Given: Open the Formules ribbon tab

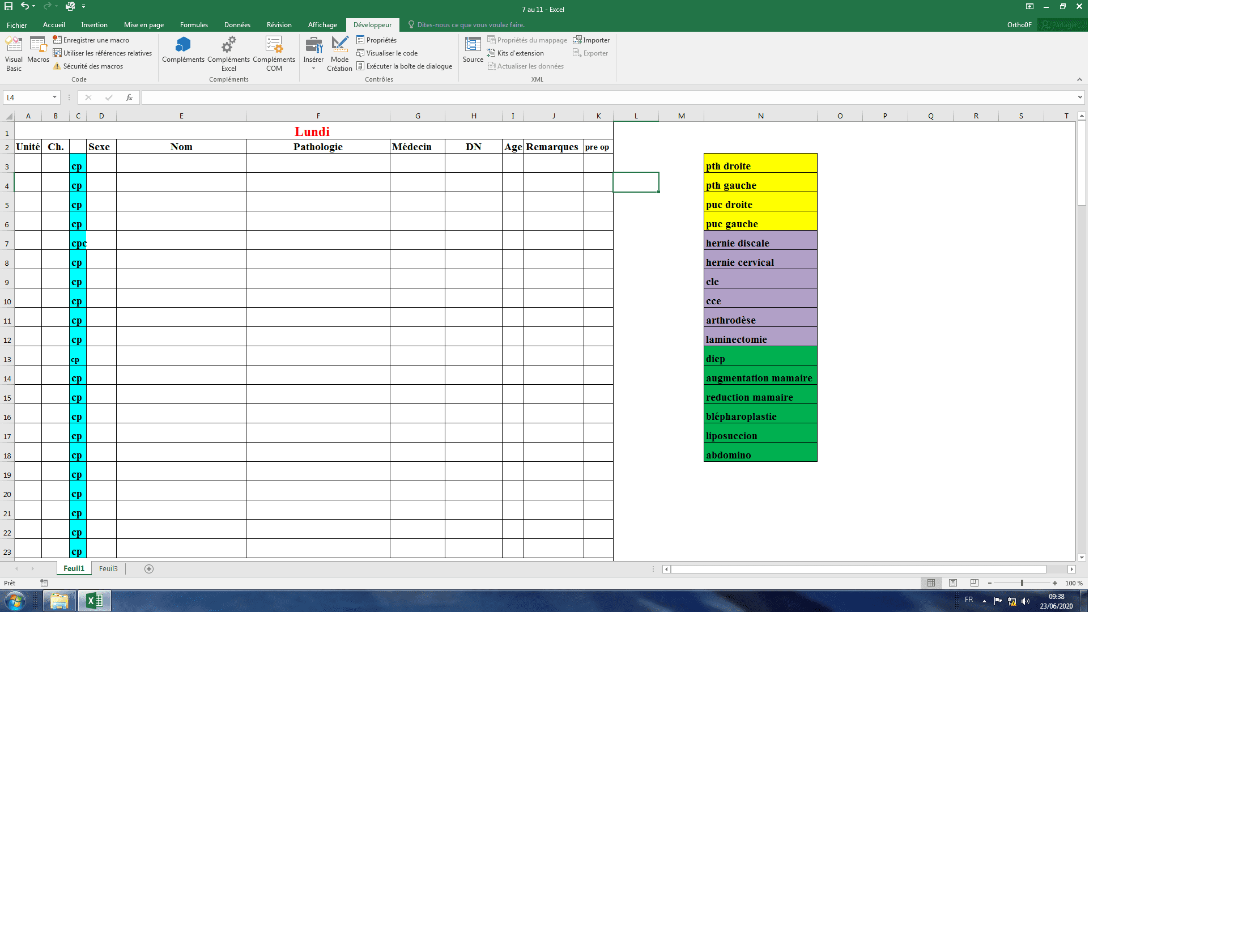Looking at the screenshot, I should (x=194, y=25).
